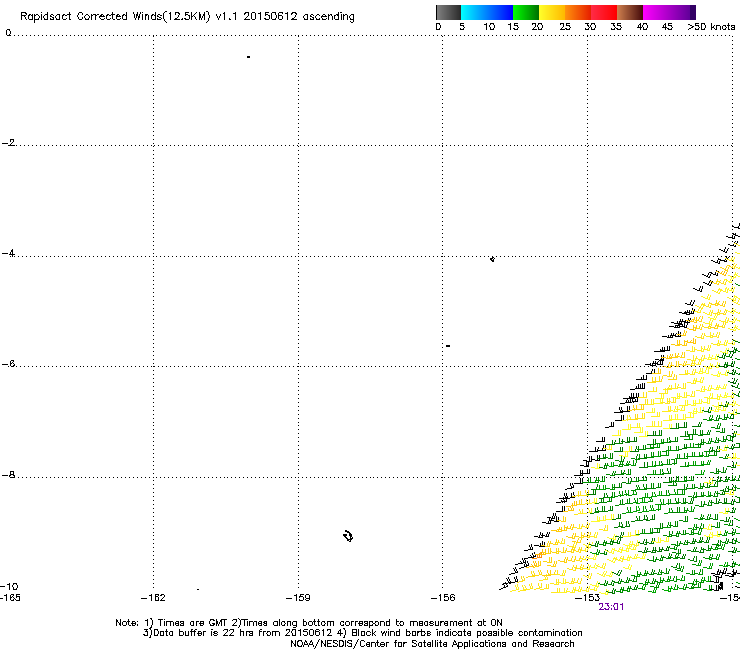Click the '-8' latitude axis label
The width and height of the screenshot is (740, 650).
click(8, 475)
